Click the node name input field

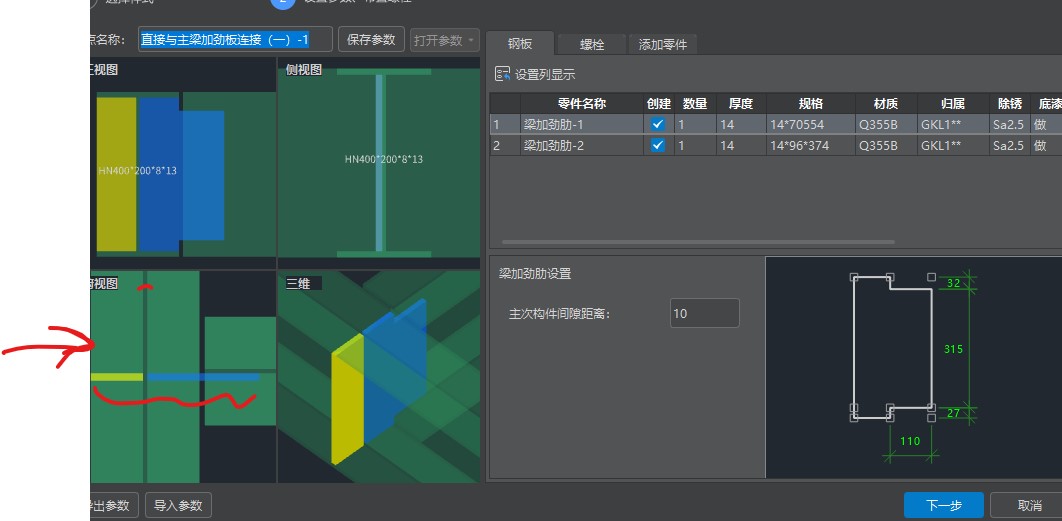235,40
